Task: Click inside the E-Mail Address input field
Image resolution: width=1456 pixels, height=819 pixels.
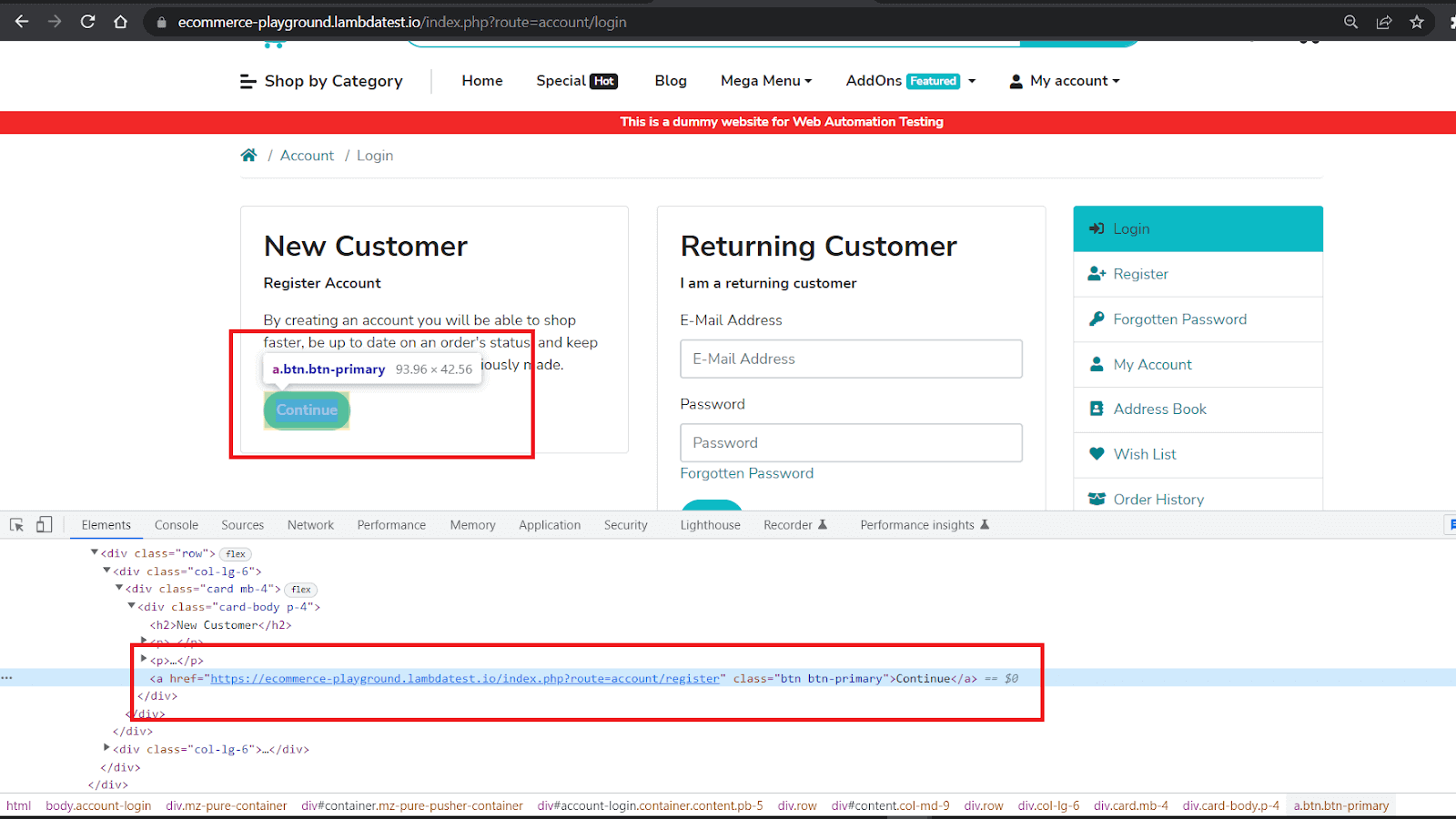Action: pos(850,359)
